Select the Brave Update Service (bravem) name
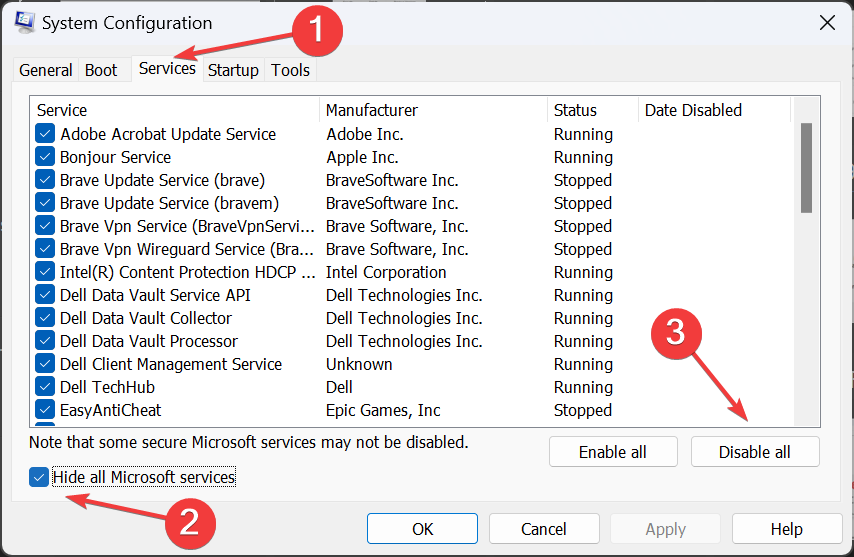 pos(169,203)
